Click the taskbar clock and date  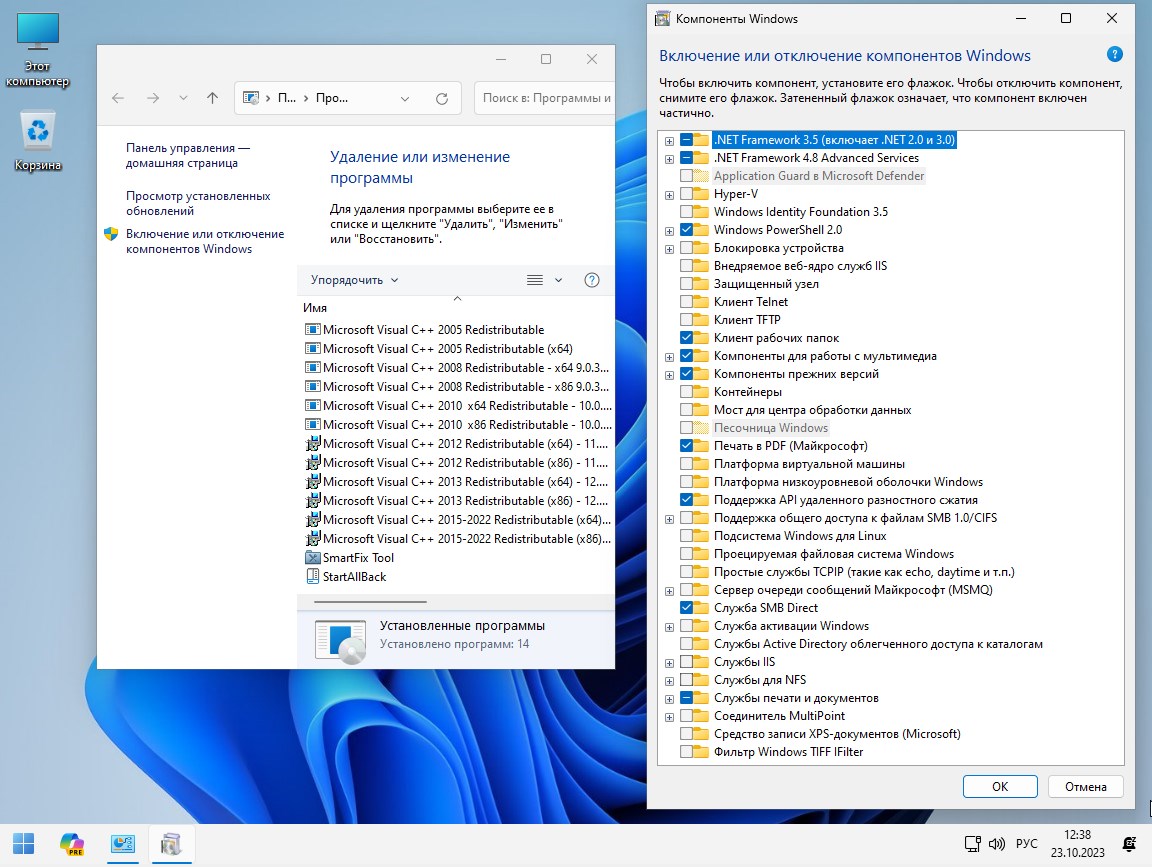click(x=1077, y=843)
